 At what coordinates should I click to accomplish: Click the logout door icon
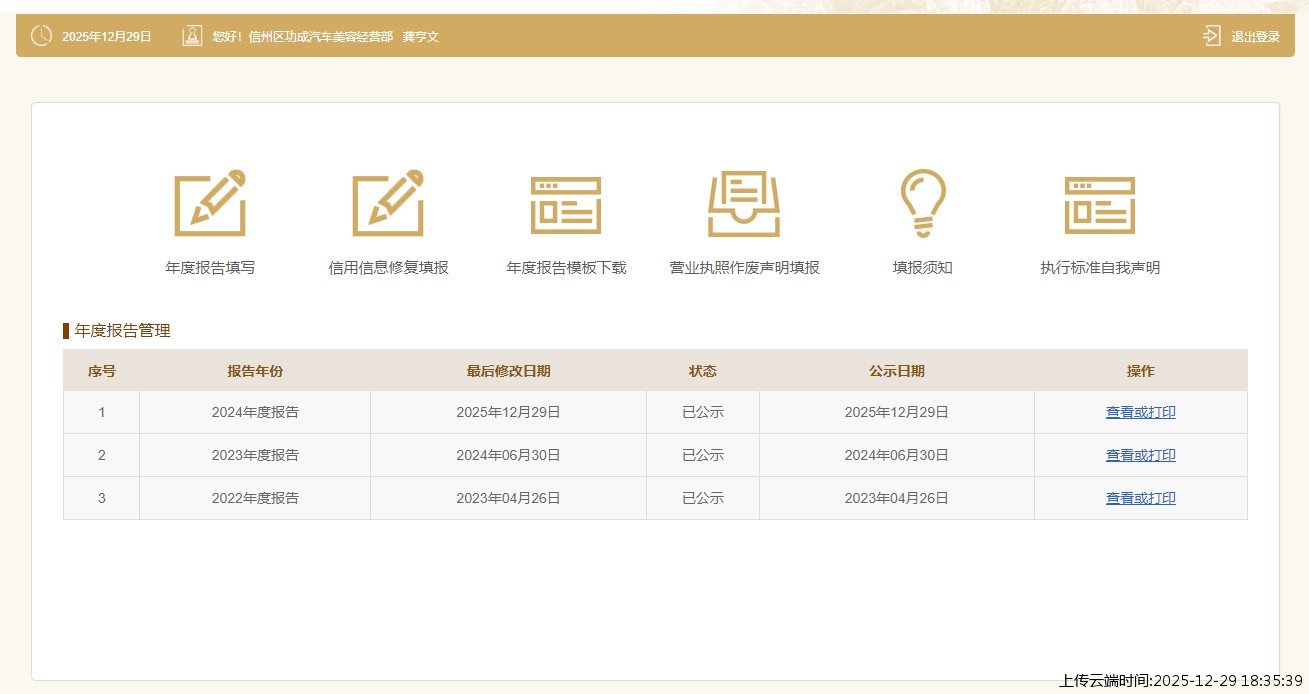pos(1211,36)
